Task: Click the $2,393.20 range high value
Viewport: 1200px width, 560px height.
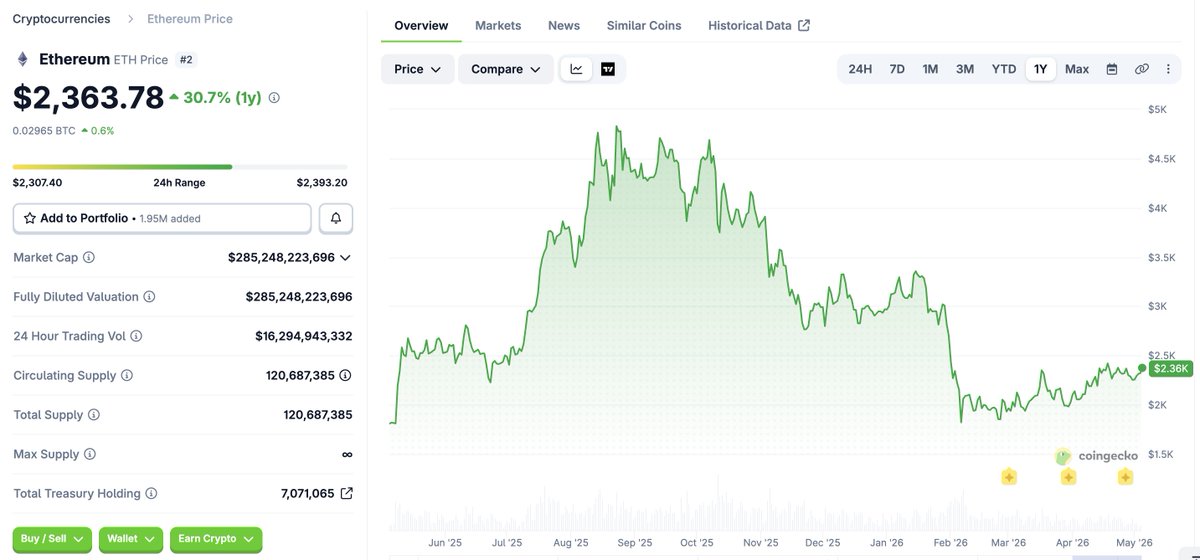Action: (x=322, y=183)
